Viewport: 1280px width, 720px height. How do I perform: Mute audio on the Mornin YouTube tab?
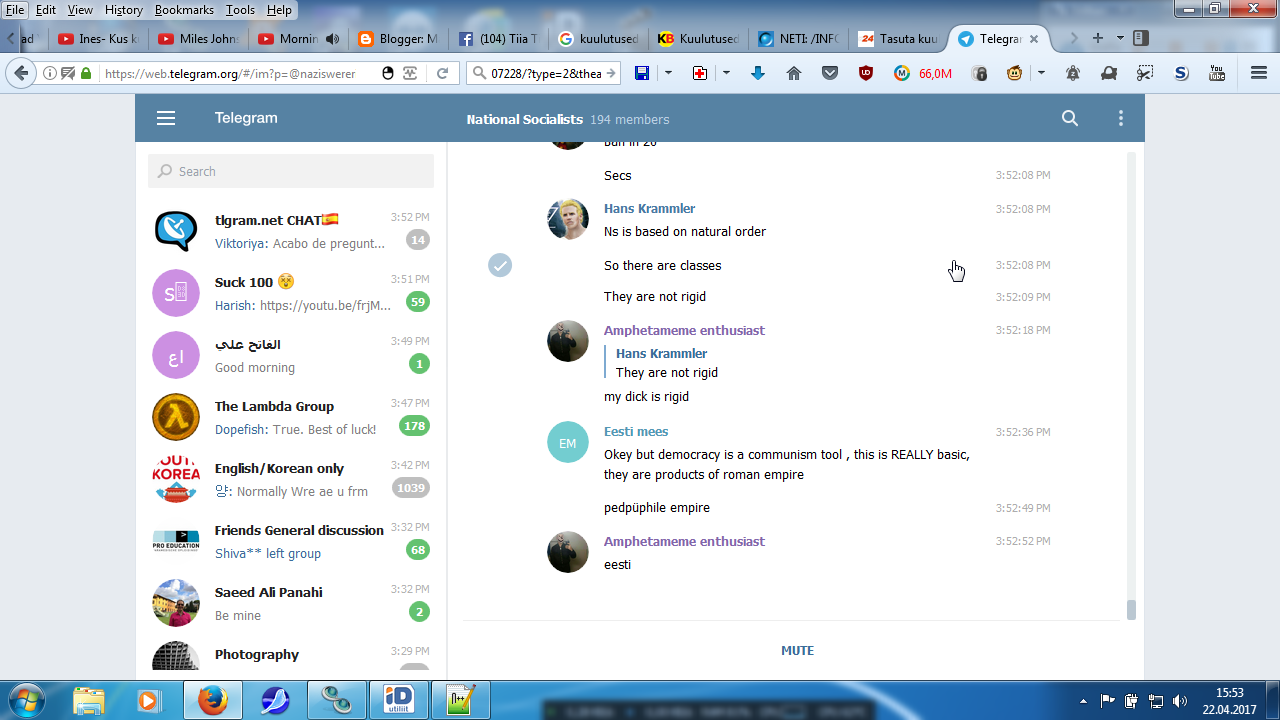(x=332, y=39)
